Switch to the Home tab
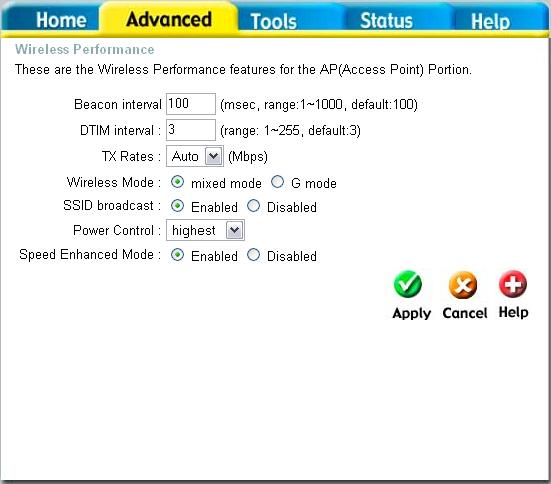Image resolution: width=551 pixels, height=484 pixels. (x=61, y=20)
